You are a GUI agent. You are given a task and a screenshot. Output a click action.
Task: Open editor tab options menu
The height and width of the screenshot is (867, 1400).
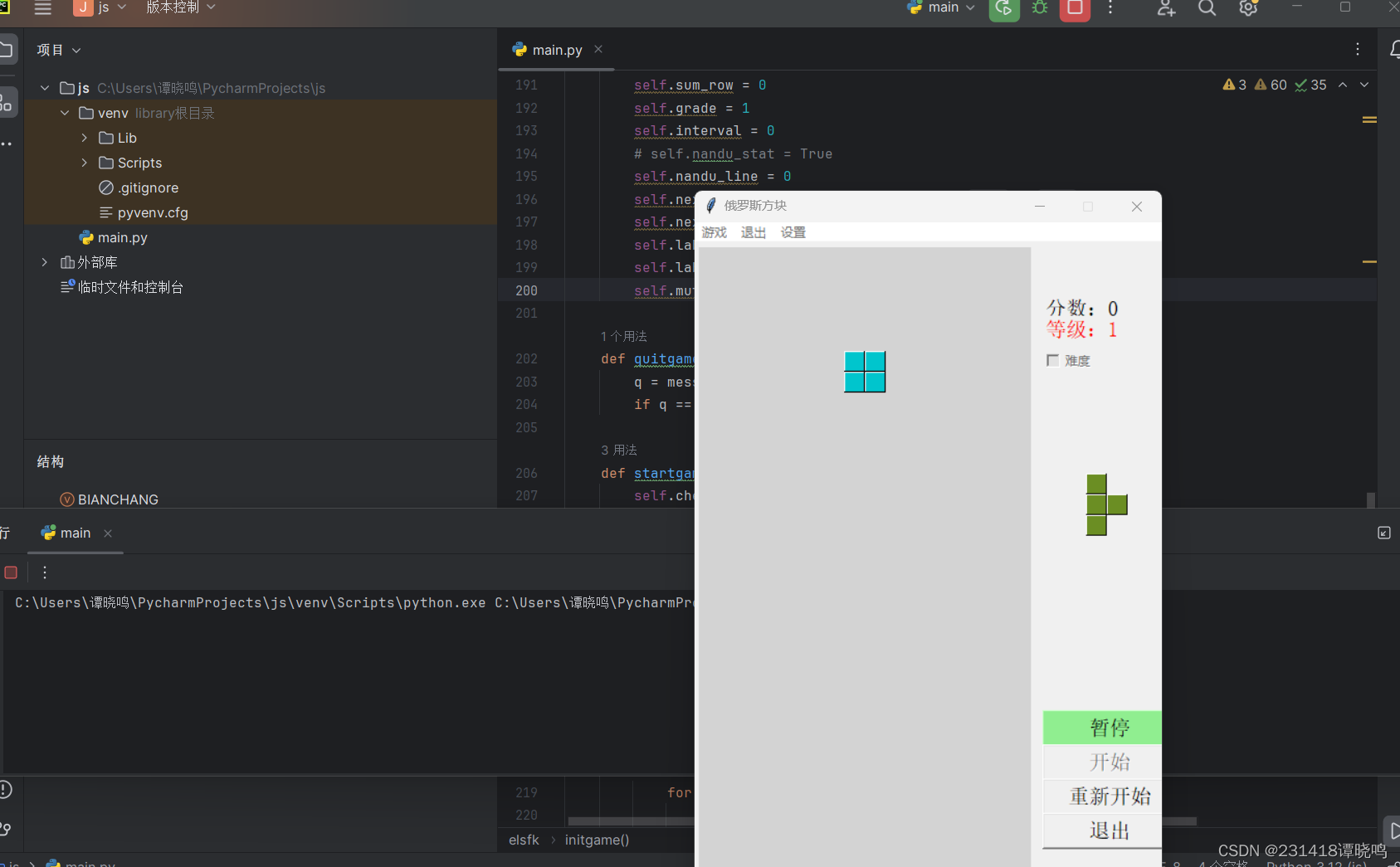[x=1358, y=50]
